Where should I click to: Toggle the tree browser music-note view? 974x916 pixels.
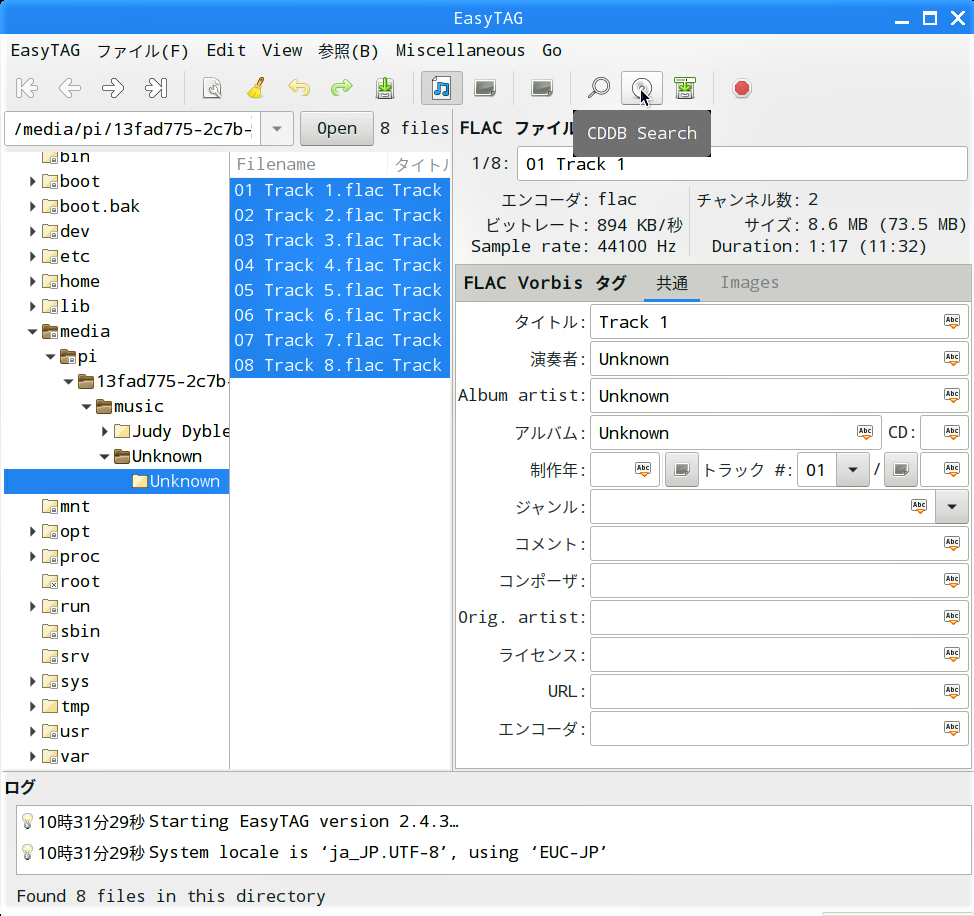pos(442,88)
